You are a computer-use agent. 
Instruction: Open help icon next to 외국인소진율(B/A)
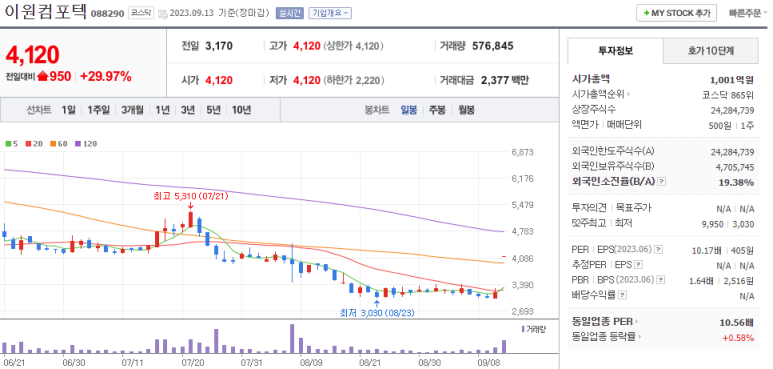662,182
